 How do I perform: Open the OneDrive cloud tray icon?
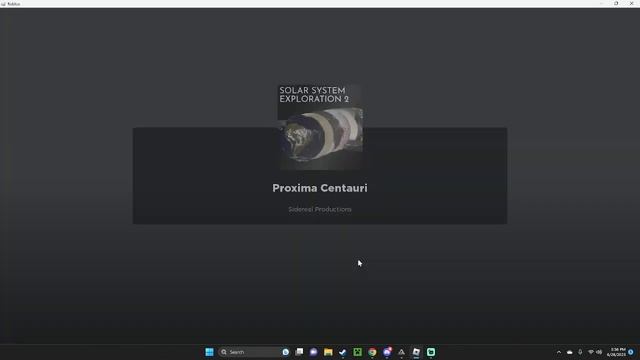point(570,352)
